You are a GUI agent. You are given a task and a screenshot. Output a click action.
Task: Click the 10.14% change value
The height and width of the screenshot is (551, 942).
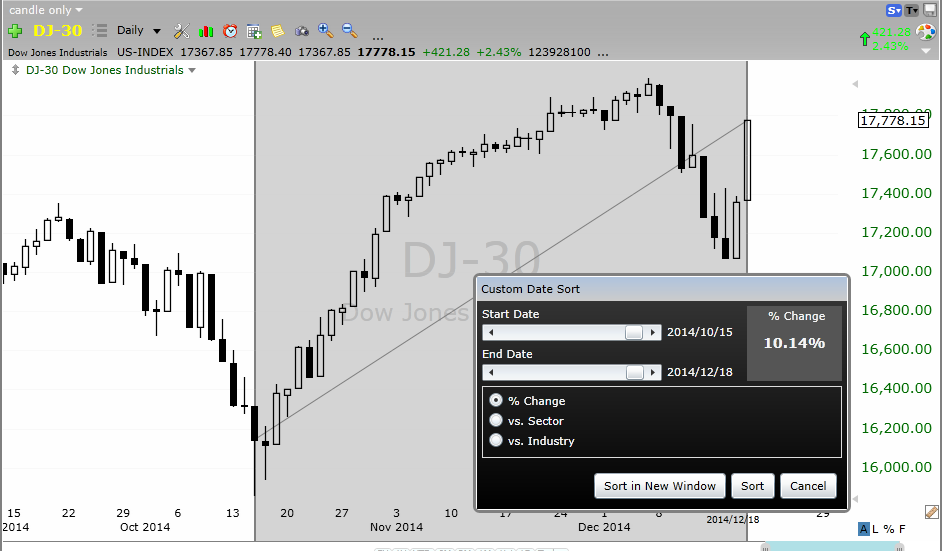click(x=794, y=342)
